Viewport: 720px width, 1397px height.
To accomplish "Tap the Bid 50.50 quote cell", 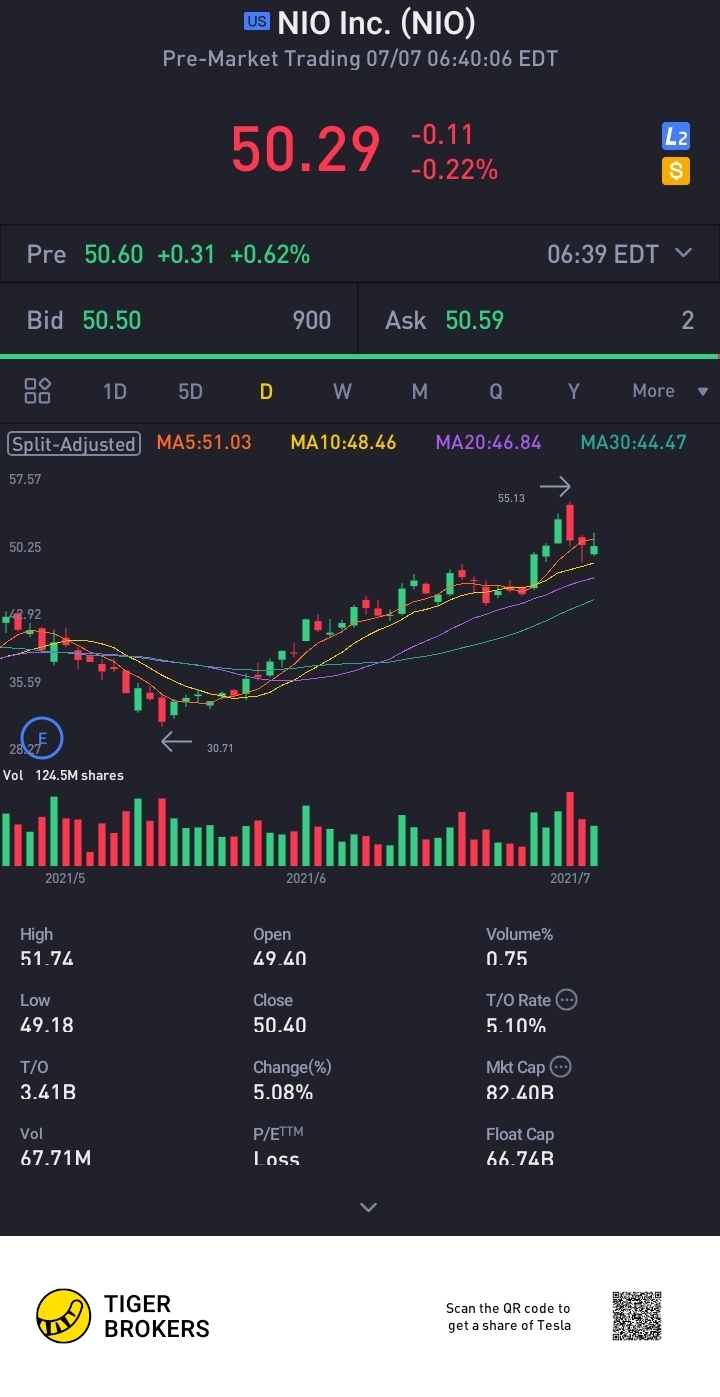I will tap(179, 320).
